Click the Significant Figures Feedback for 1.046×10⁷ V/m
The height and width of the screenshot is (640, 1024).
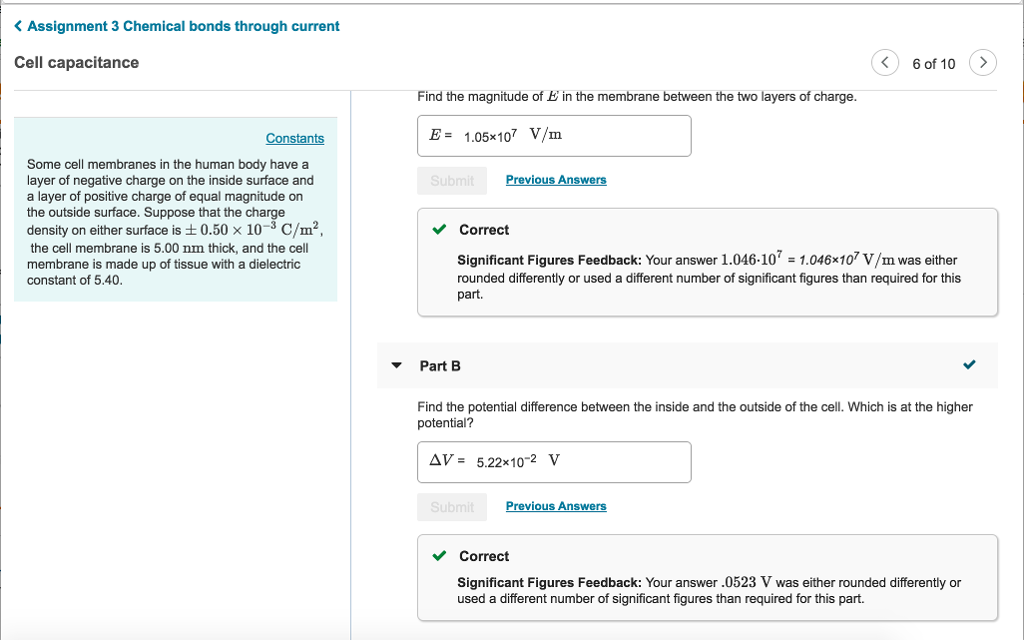click(708, 277)
